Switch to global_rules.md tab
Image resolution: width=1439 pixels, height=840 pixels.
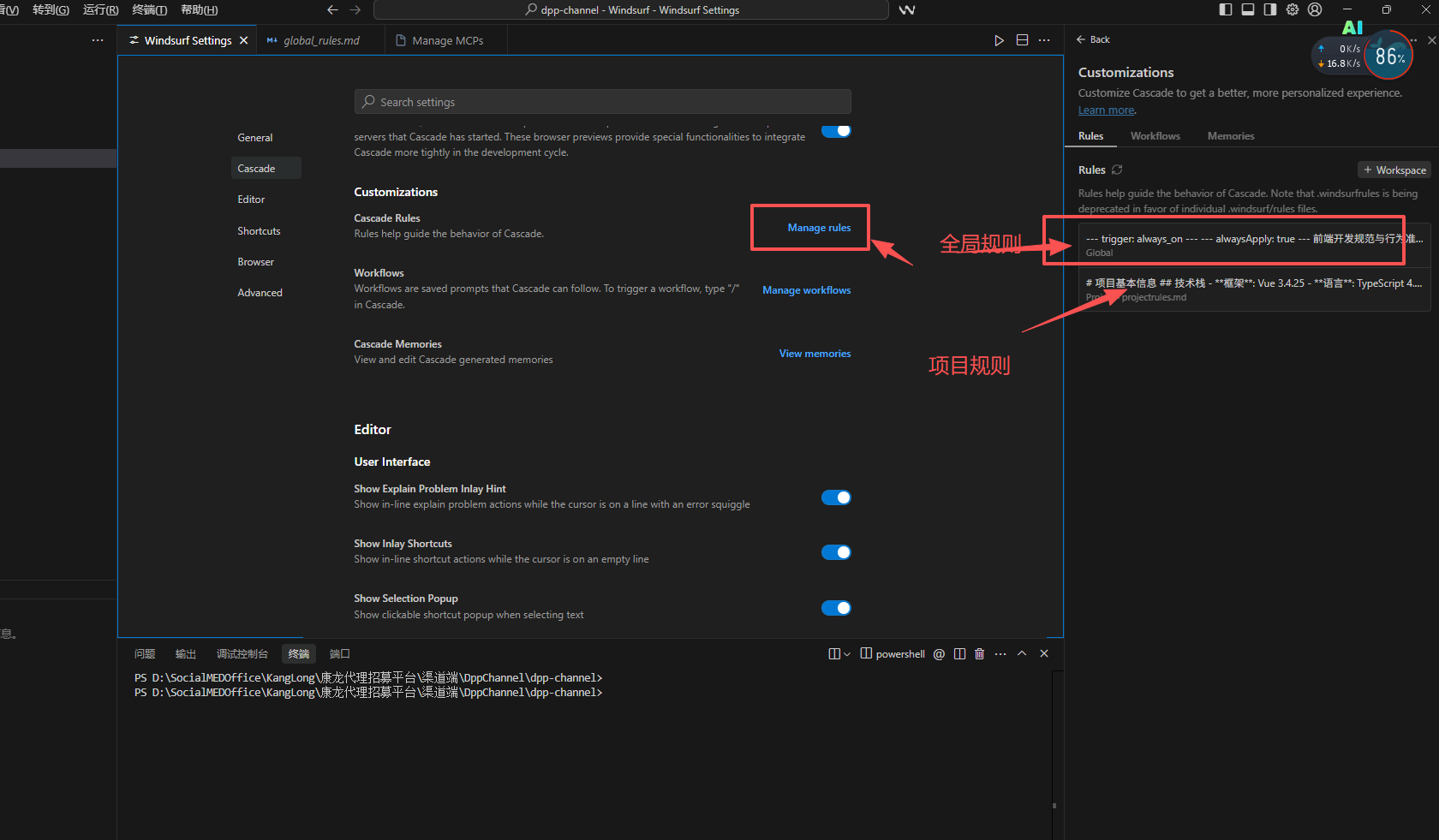click(x=320, y=40)
